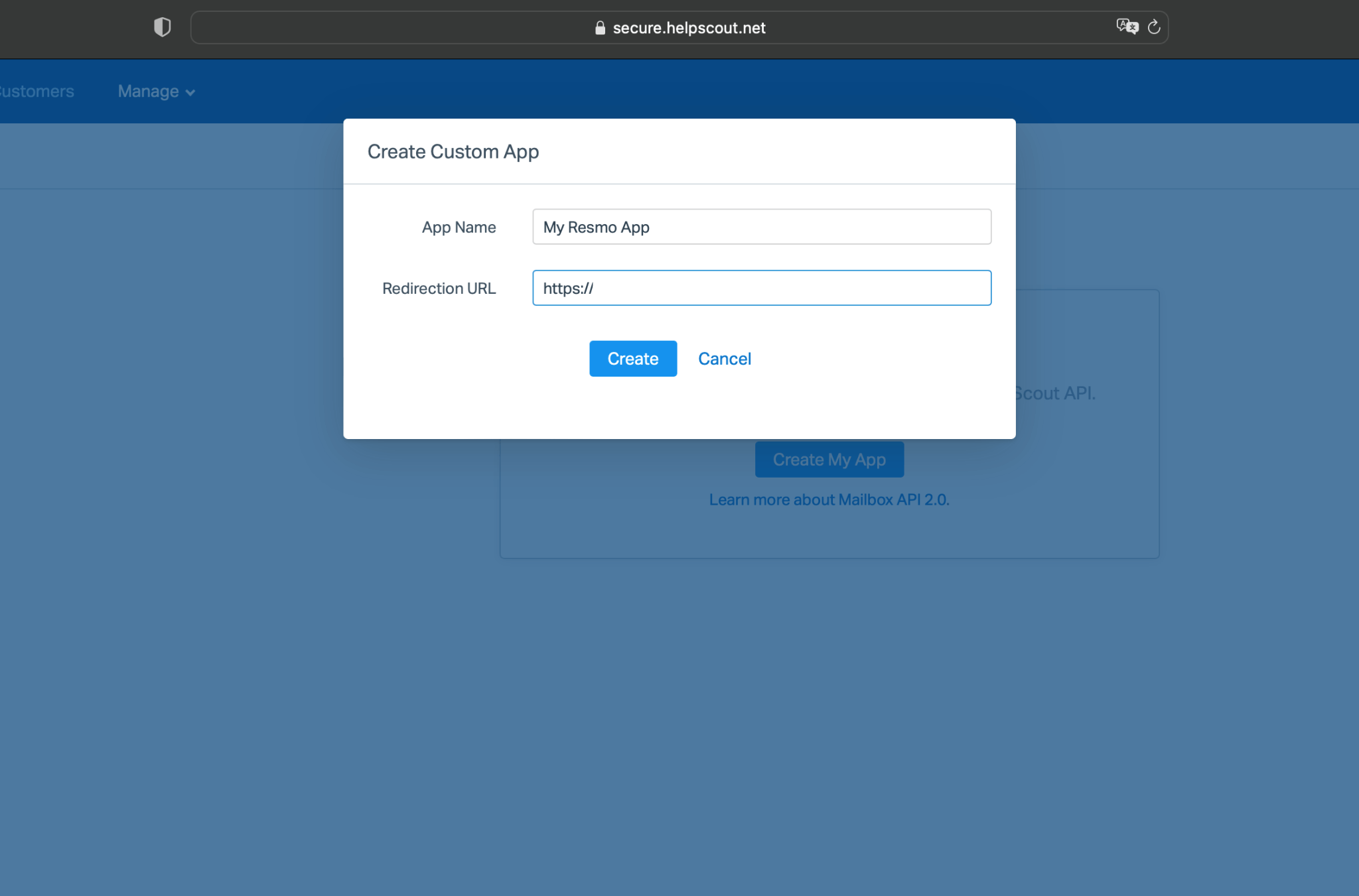The height and width of the screenshot is (896, 1359).
Task: Cancel the Create Custom App dialog
Action: click(724, 359)
